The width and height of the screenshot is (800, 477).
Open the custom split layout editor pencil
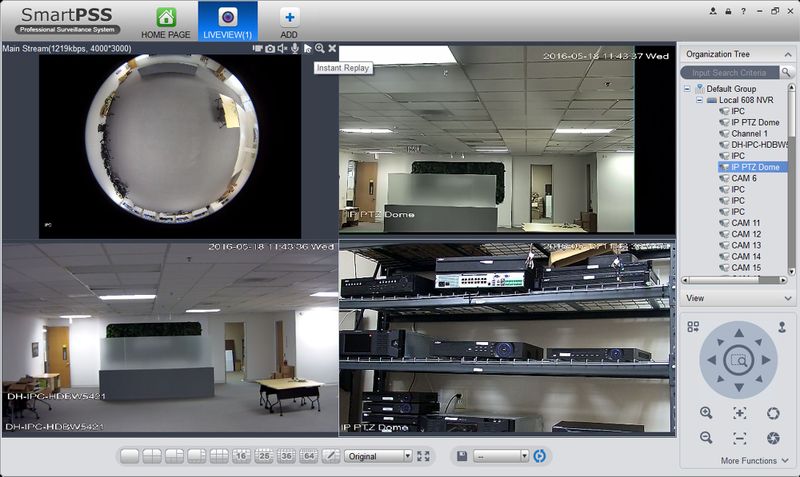coord(331,456)
